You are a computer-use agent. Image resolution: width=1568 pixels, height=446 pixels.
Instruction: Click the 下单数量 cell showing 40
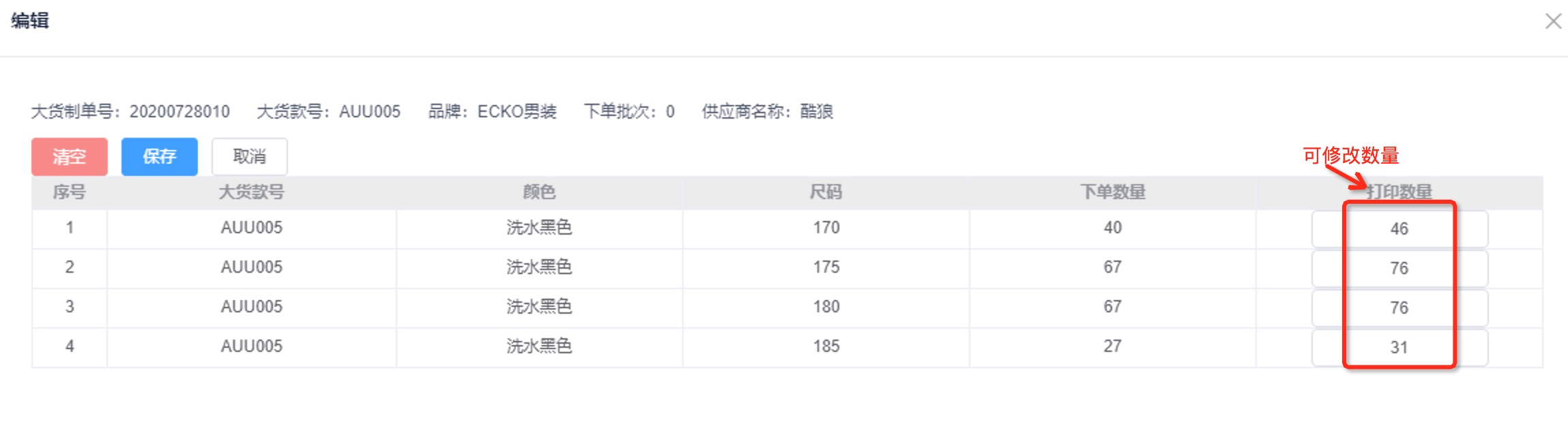[x=1112, y=228]
